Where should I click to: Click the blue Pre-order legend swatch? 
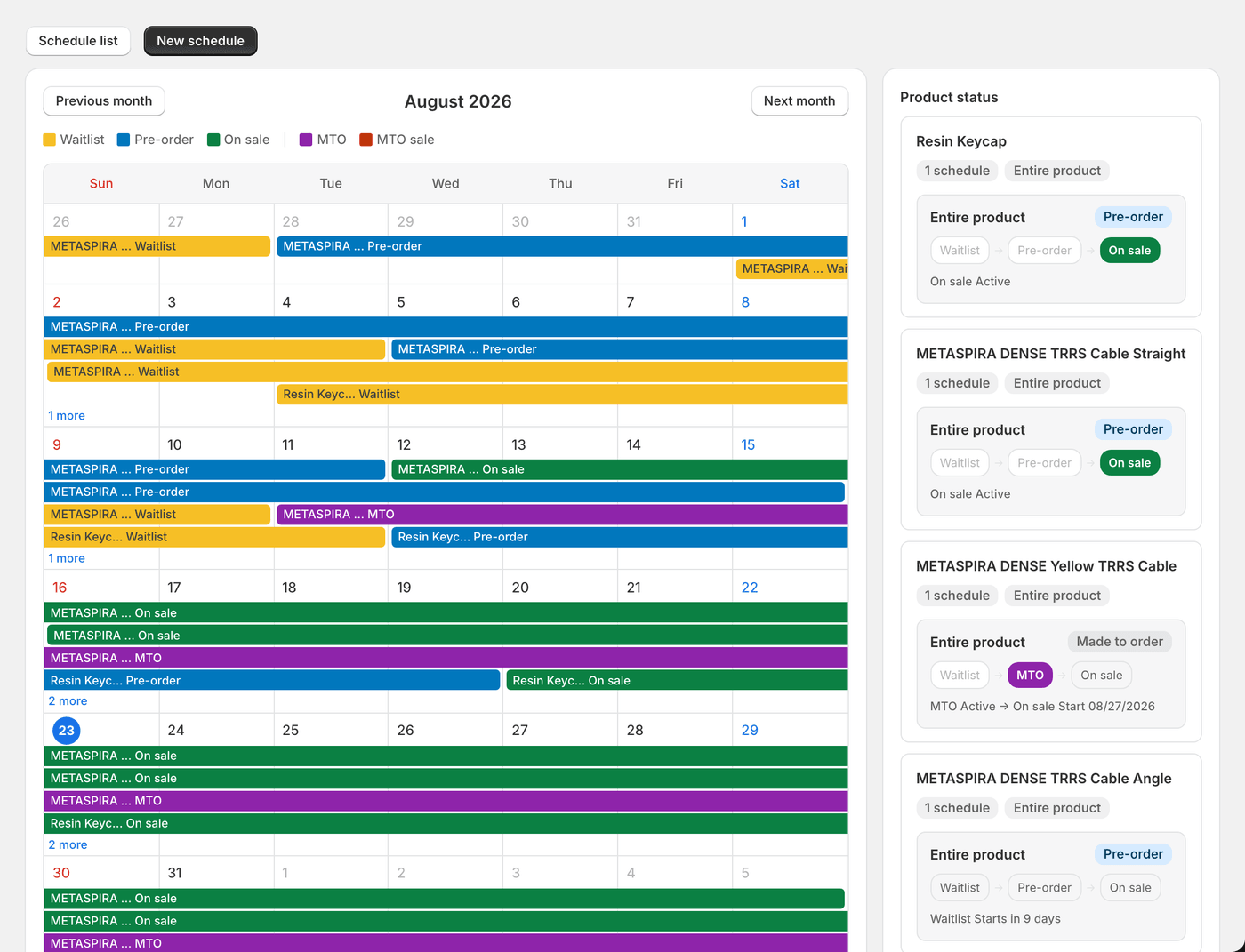(x=124, y=140)
